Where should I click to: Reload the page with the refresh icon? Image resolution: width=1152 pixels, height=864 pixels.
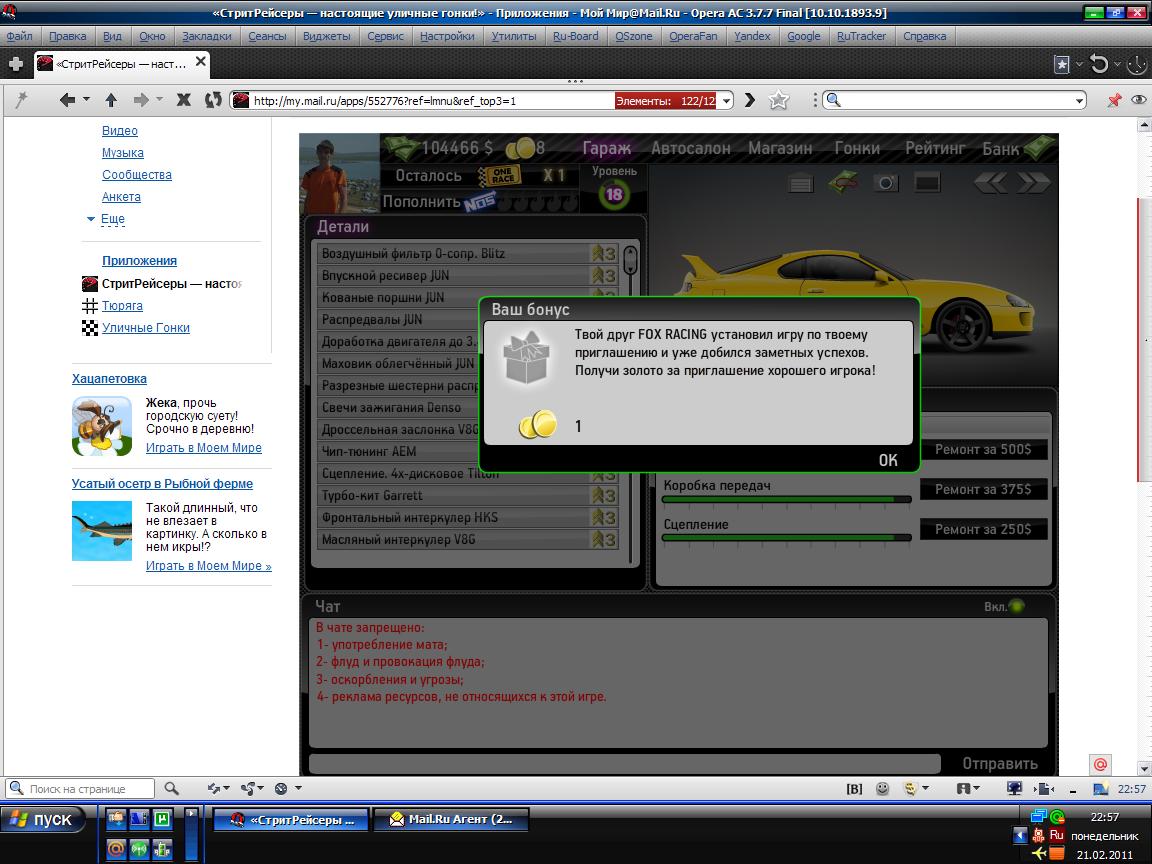213,100
